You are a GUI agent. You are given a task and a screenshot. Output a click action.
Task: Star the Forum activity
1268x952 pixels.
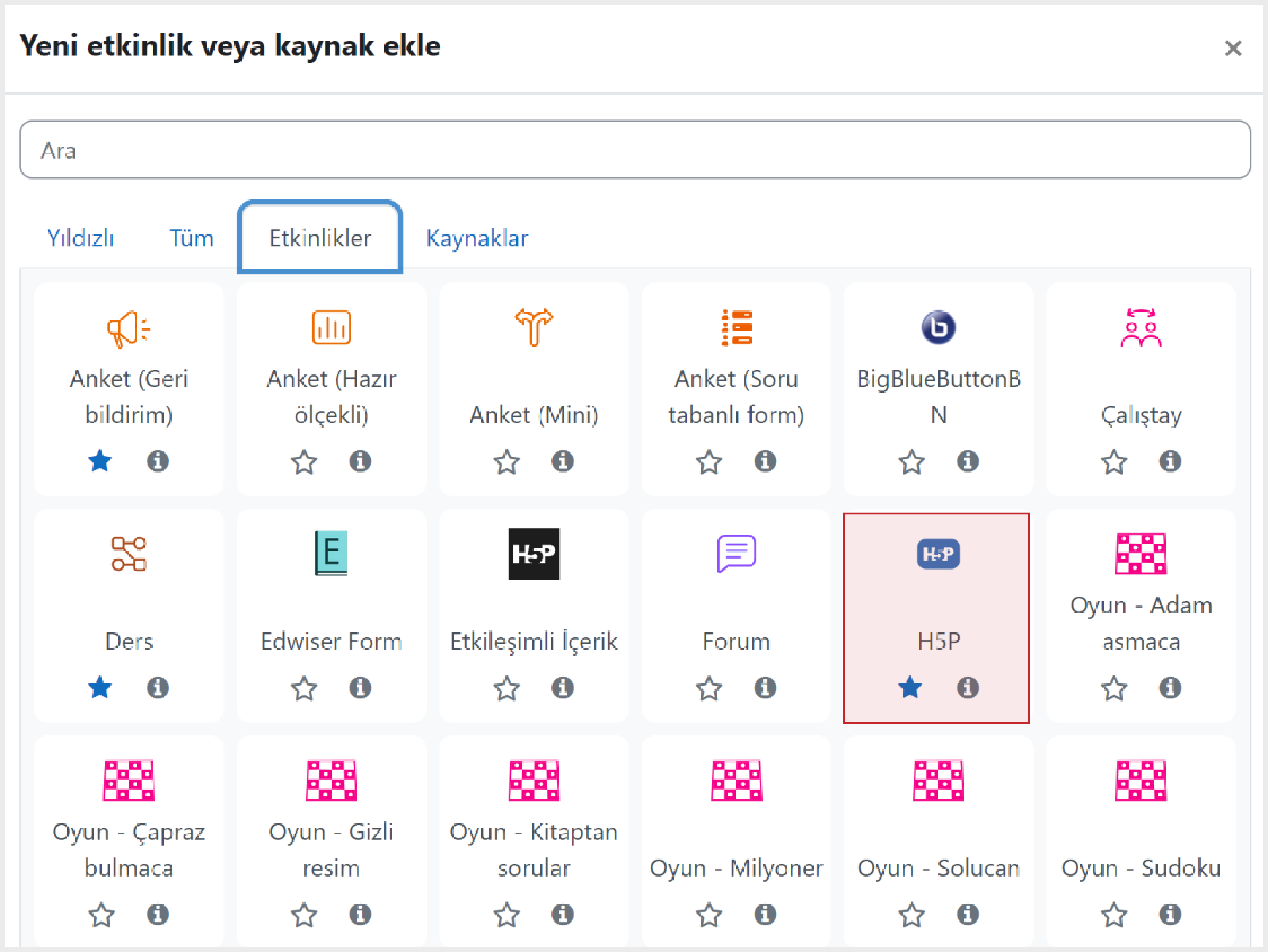pyautogui.click(x=709, y=688)
